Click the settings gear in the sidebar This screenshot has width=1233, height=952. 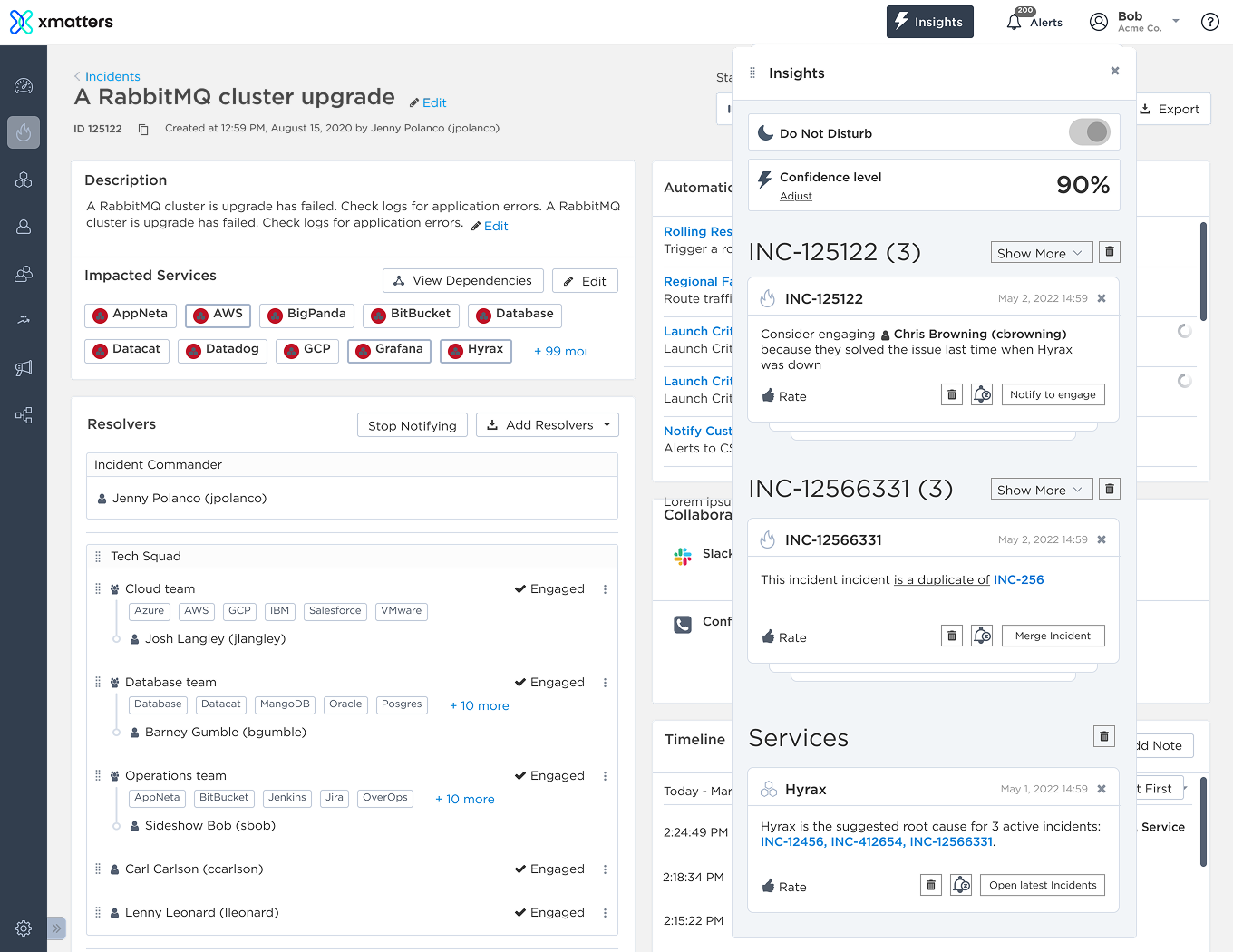[24, 928]
